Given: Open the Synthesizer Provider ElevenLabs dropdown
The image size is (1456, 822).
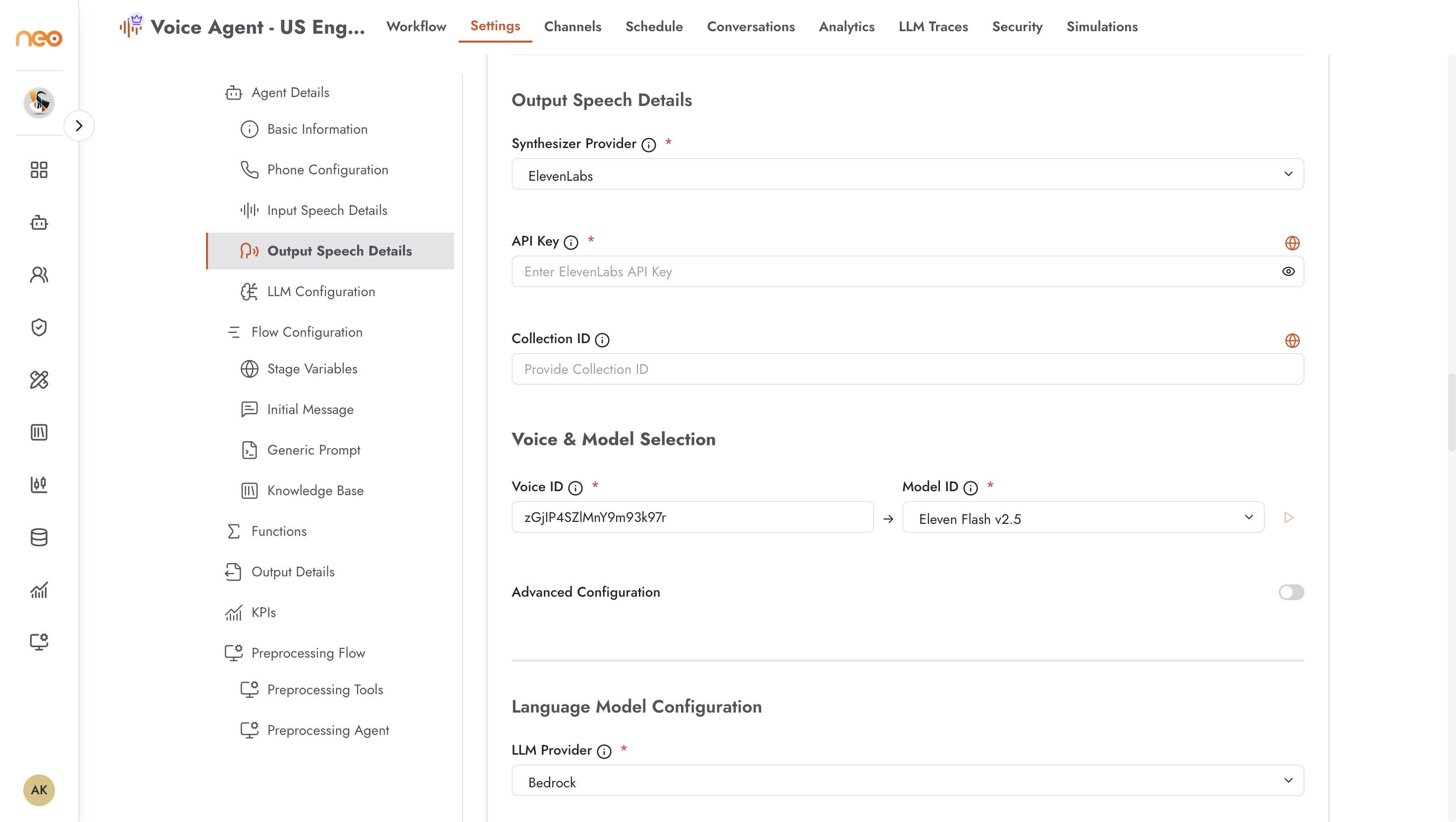Looking at the screenshot, I should 907,174.
